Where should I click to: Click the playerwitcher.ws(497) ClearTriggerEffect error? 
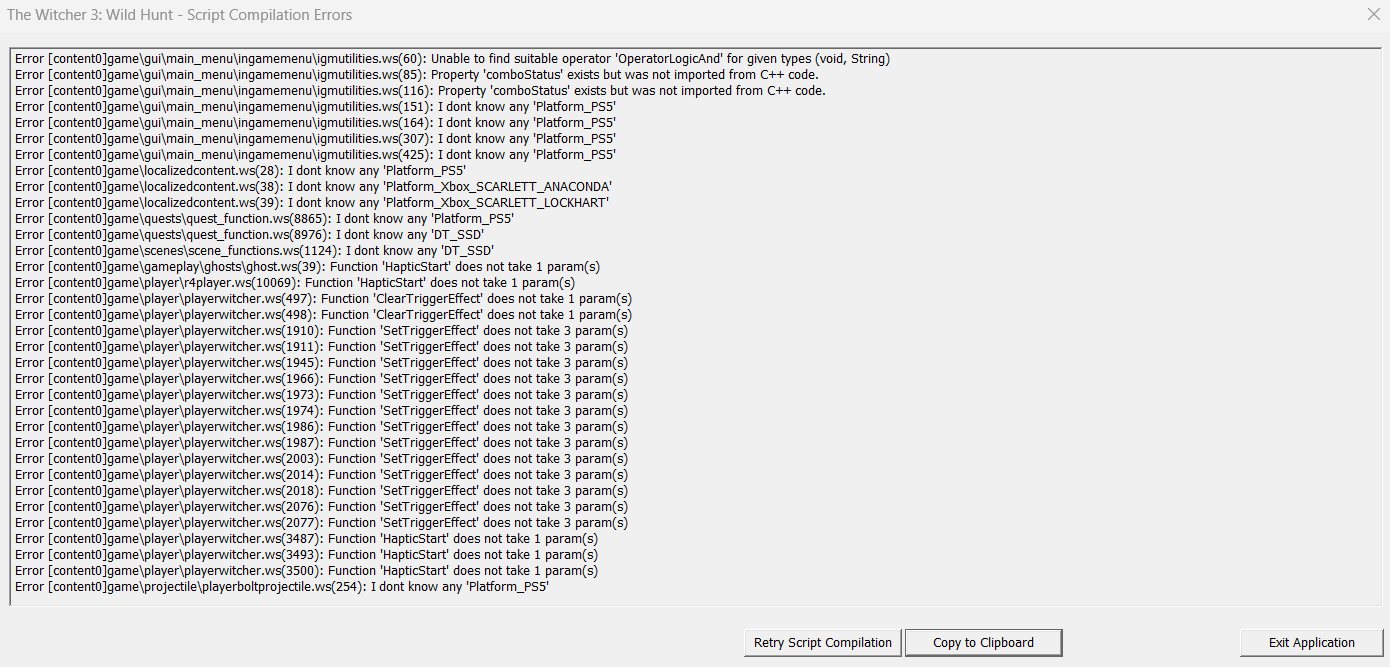click(x=323, y=299)
